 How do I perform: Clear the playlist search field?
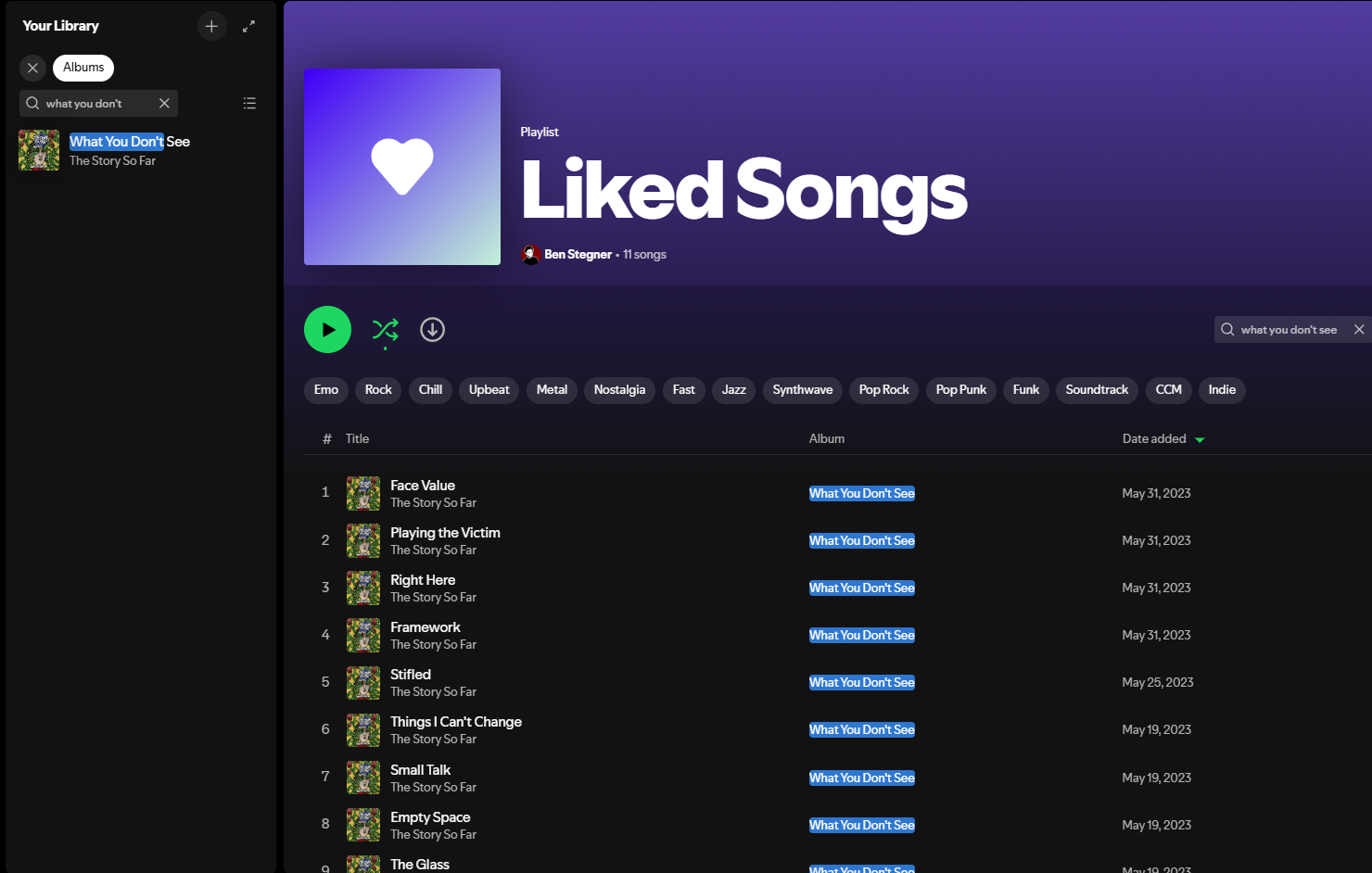pyautogui.click(x=1359, y=329)
